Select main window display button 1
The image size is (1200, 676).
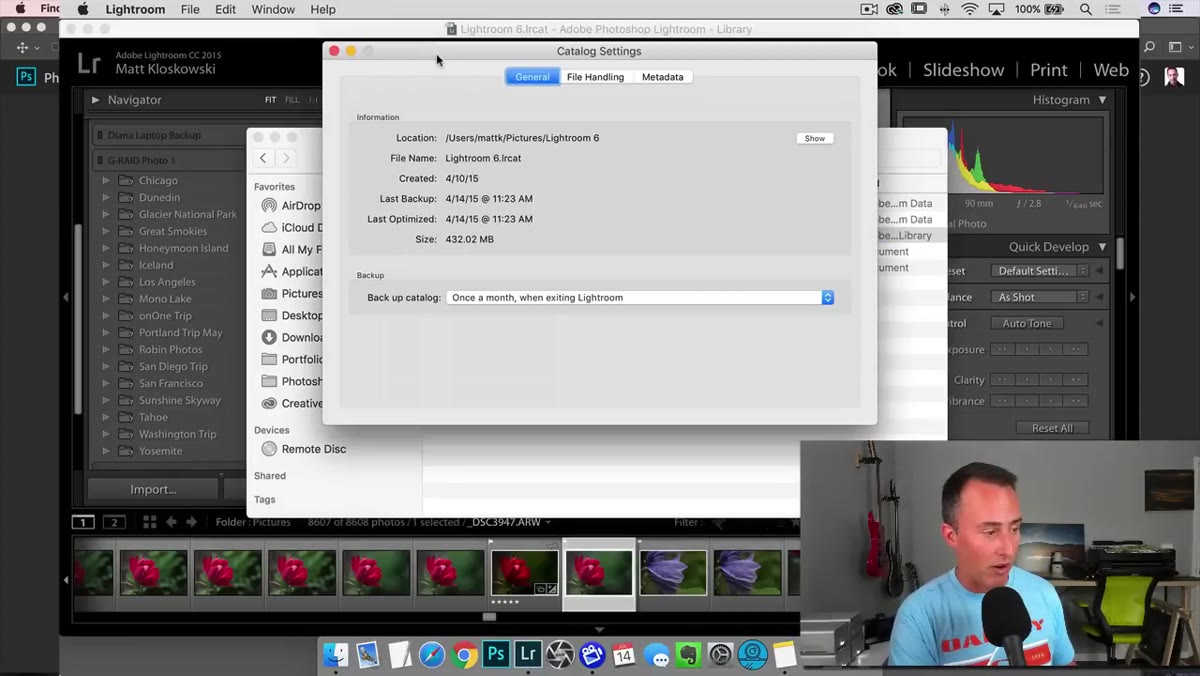(x=83, y=522)
